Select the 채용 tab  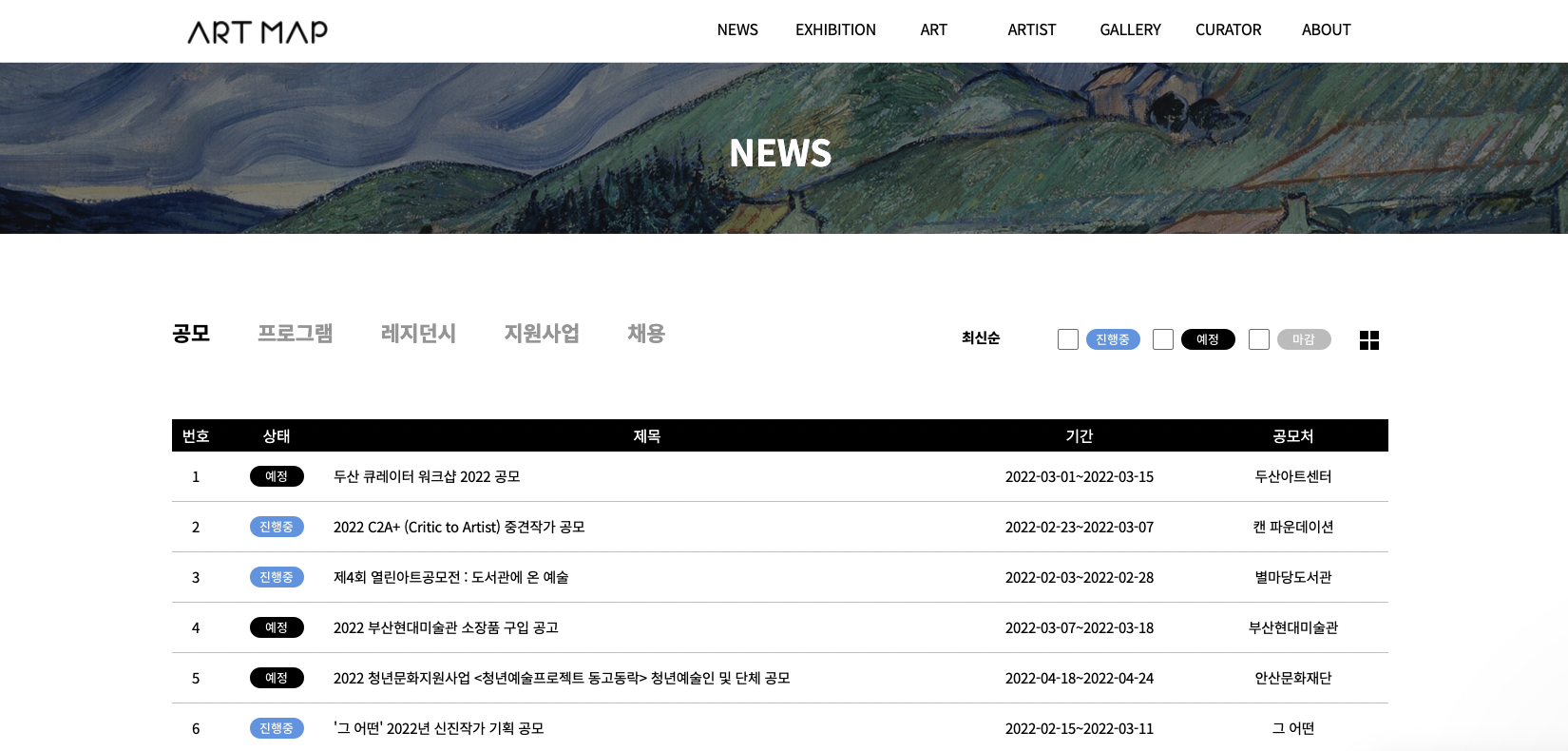[x=646, y=334]
